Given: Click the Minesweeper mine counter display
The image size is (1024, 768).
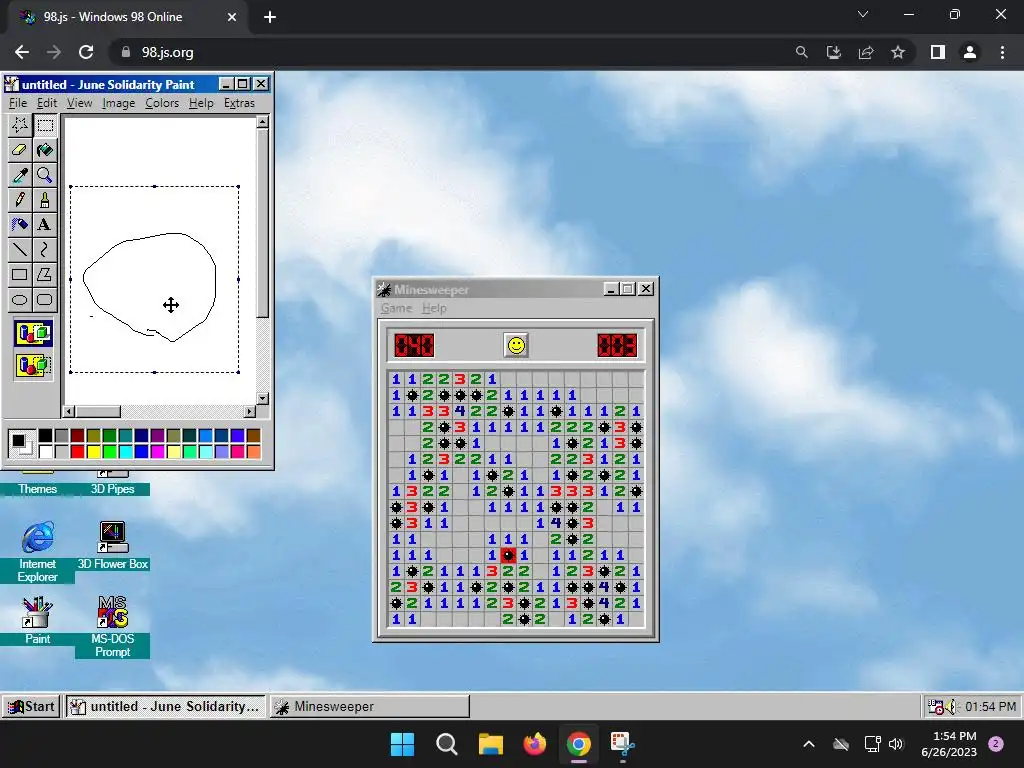Looking at the screenshot, I should tap(414, 345).
